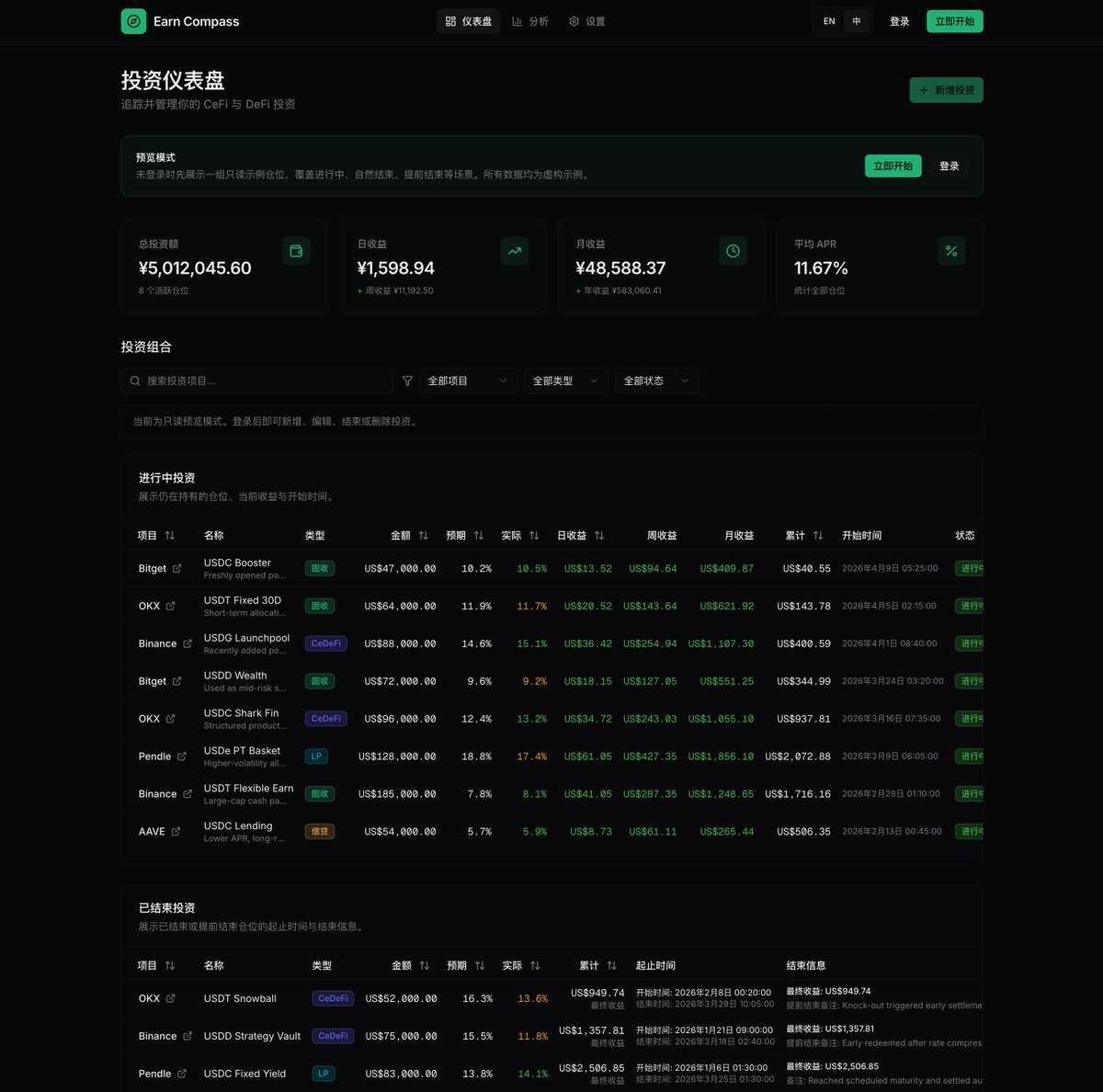This screenshot has width=1103, height=1092.
Task: Open external link icon for Pendle USDC Fixed Yield
Action: click(x=182, y=1074)
